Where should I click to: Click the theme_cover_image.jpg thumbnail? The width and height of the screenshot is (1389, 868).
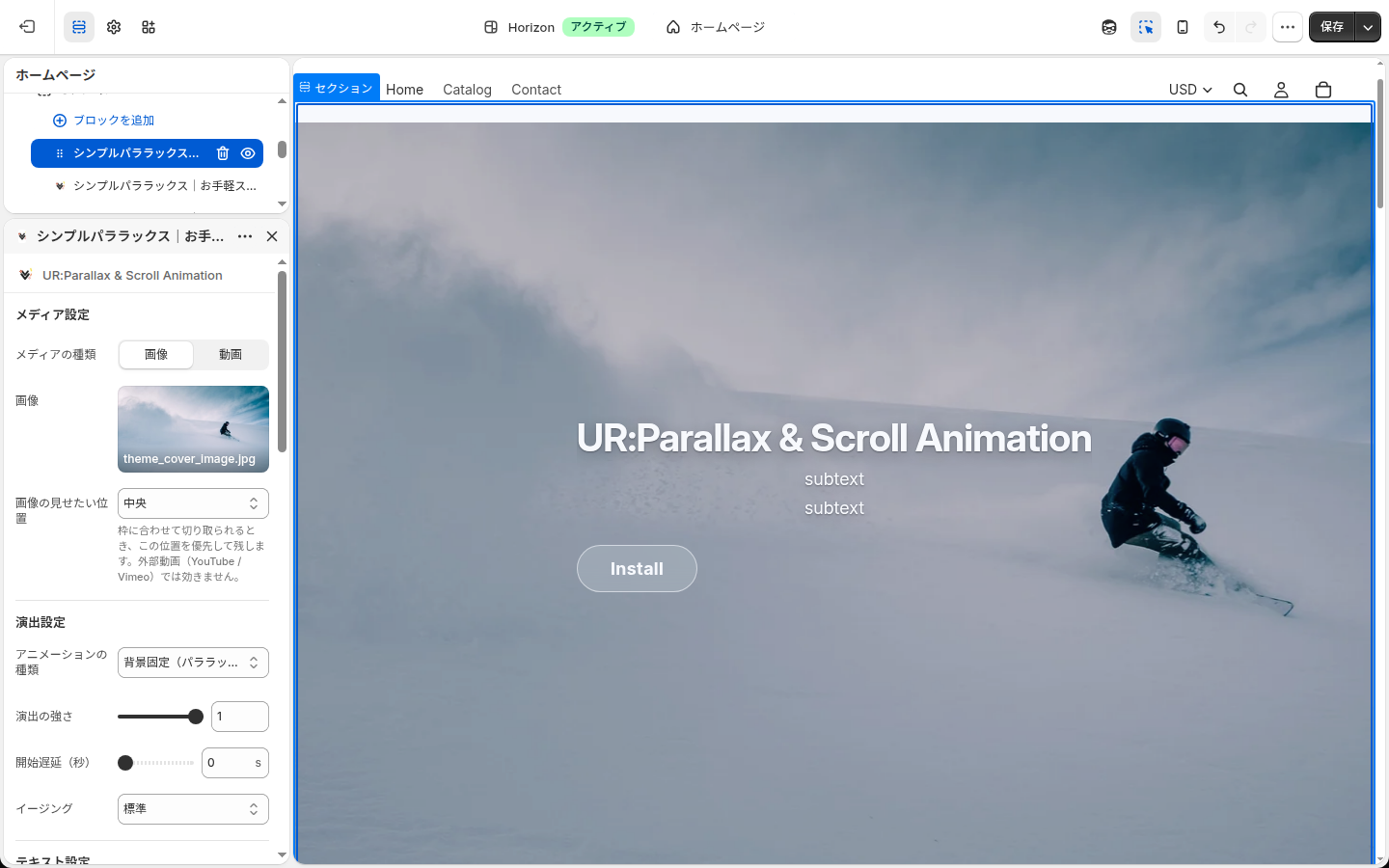tap(193, 429)
